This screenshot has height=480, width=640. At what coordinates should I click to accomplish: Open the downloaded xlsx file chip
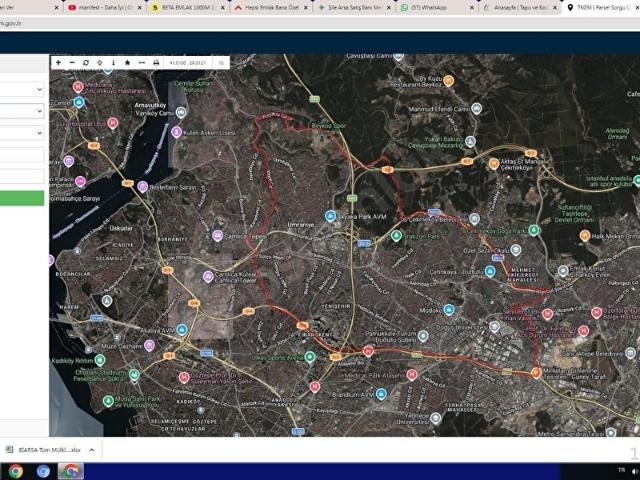[x=44, y=450]
